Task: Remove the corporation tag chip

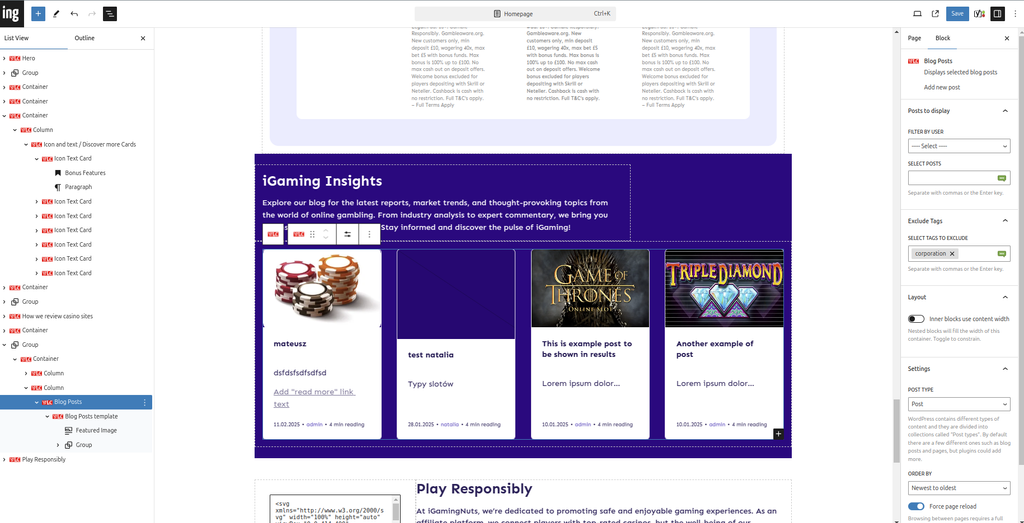Action: tap(952, 254)
